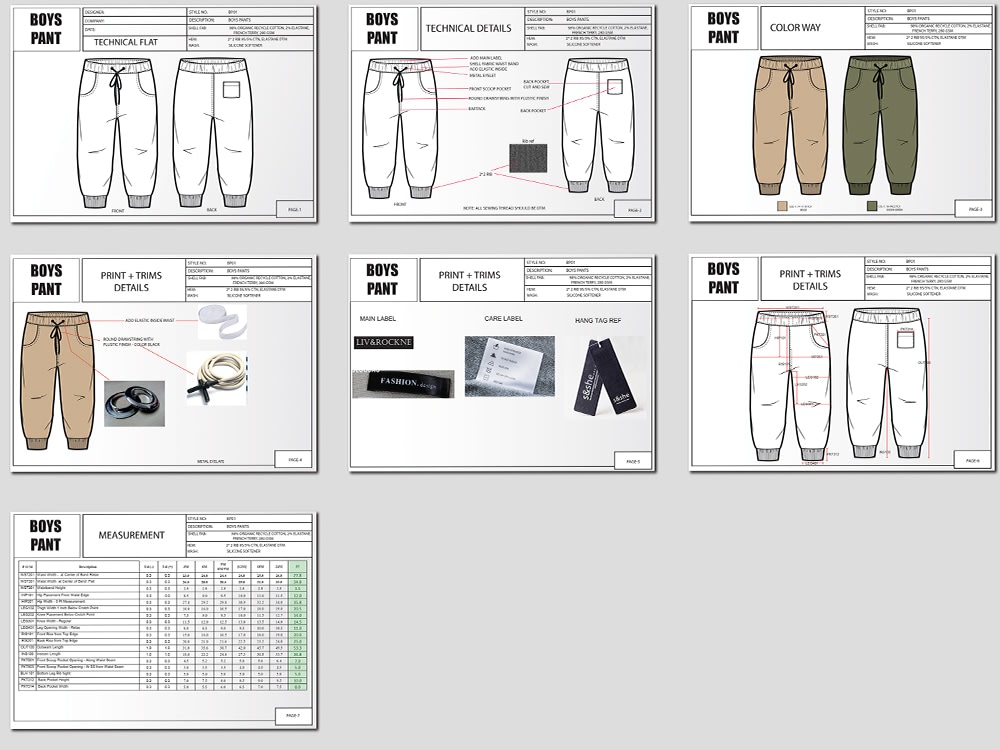Select the 'ADD ELASTIC INSIDE WAIST' callout
Screen dimensions: 1000x750
click(x=150, y=321)
